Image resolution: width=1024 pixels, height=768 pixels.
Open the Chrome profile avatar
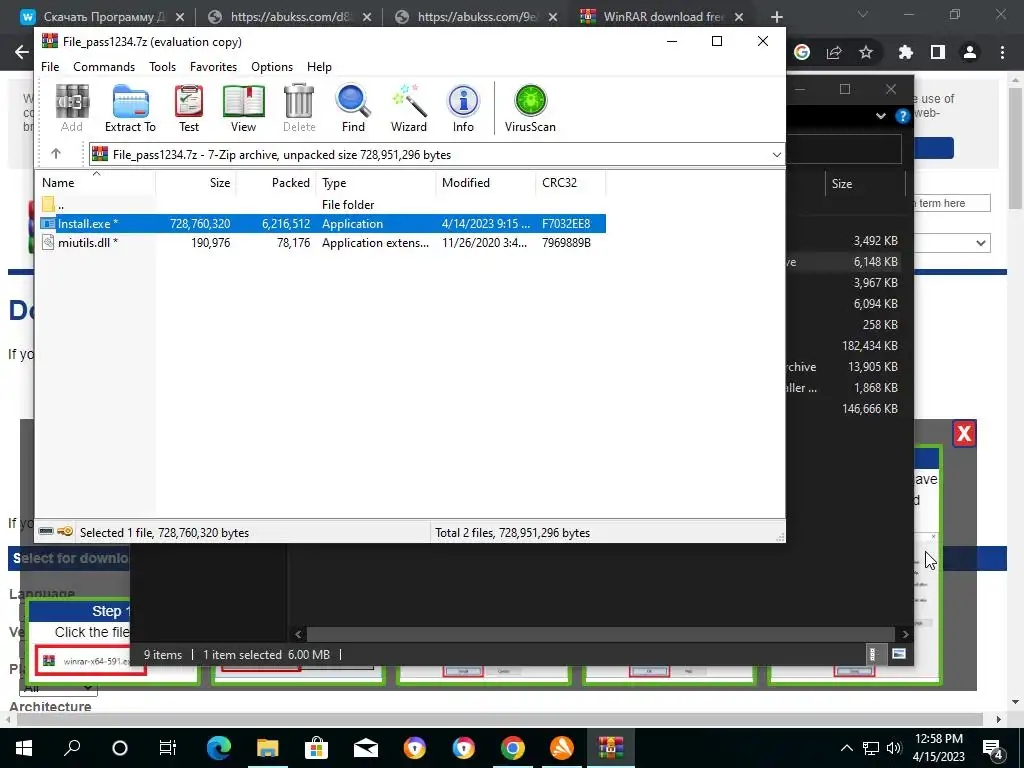[x=970, y=52]
